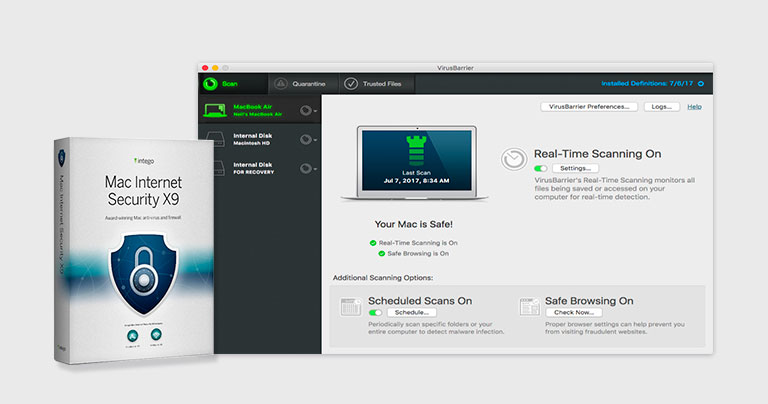The height and width of the screenshot is (404, 768).
Task: Click the Installed Definitions update arrow icon
Action: point(701,84)
